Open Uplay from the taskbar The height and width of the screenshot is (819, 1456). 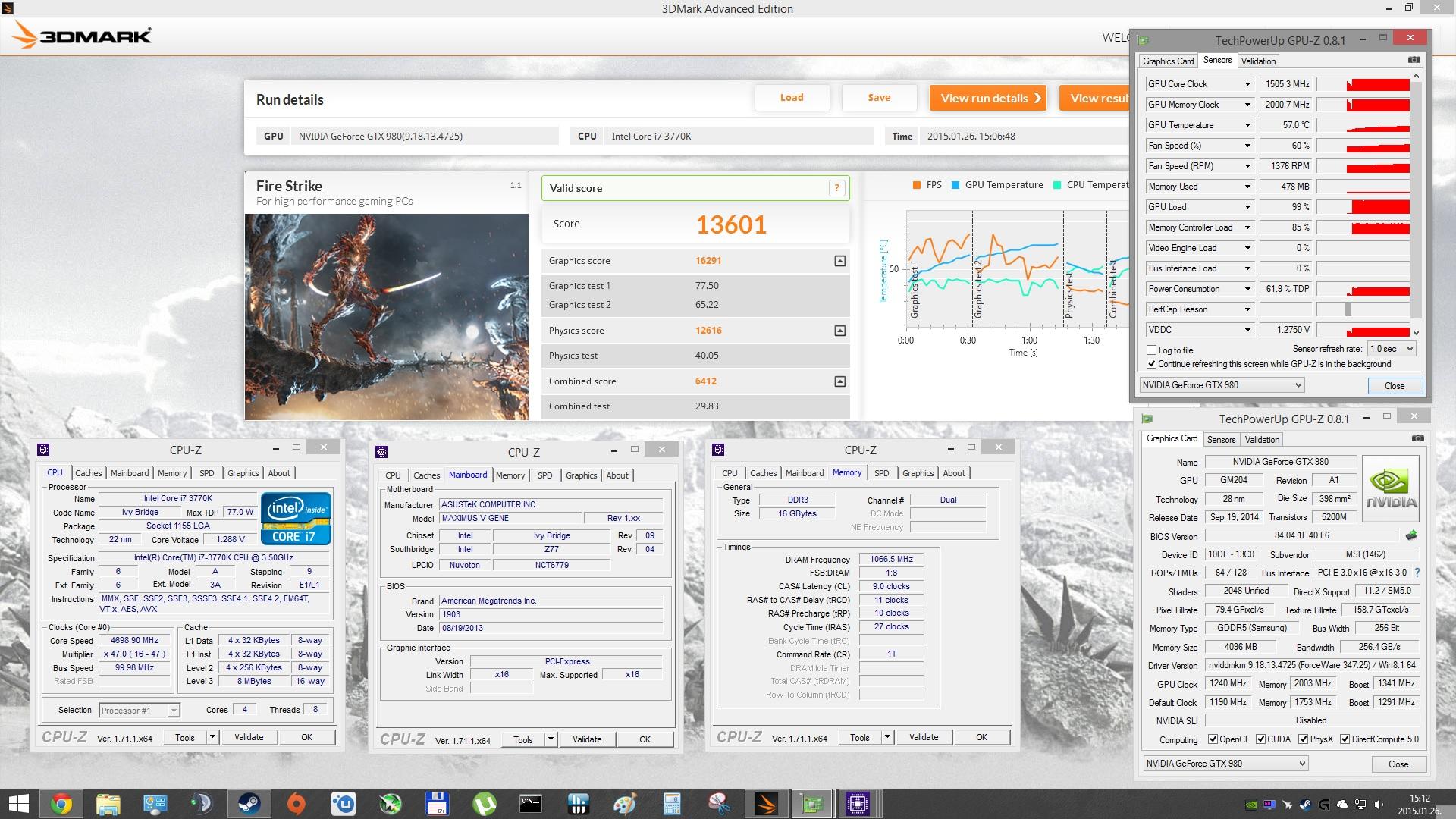344,804
